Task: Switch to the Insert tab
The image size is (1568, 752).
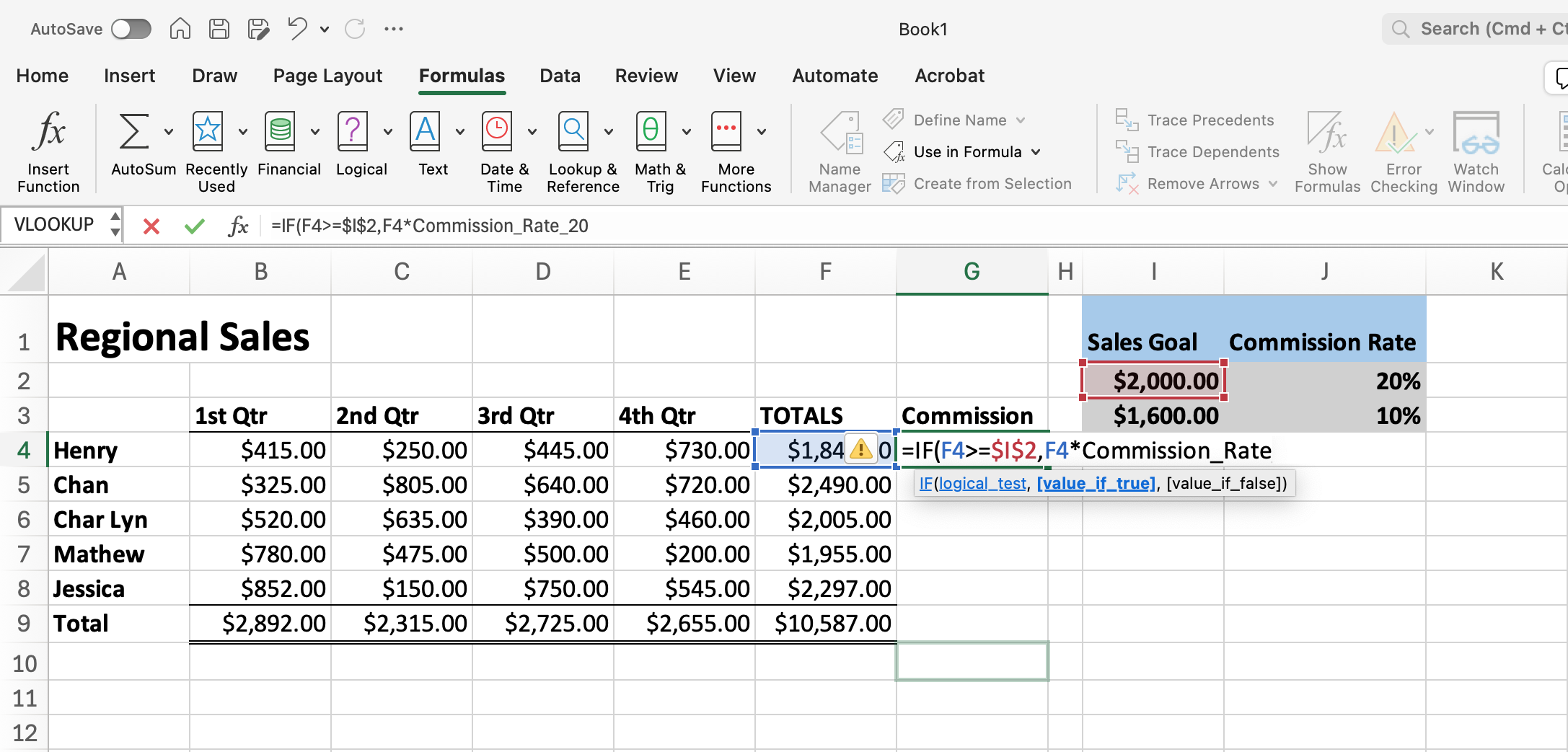Action: [x=130, y=76]
